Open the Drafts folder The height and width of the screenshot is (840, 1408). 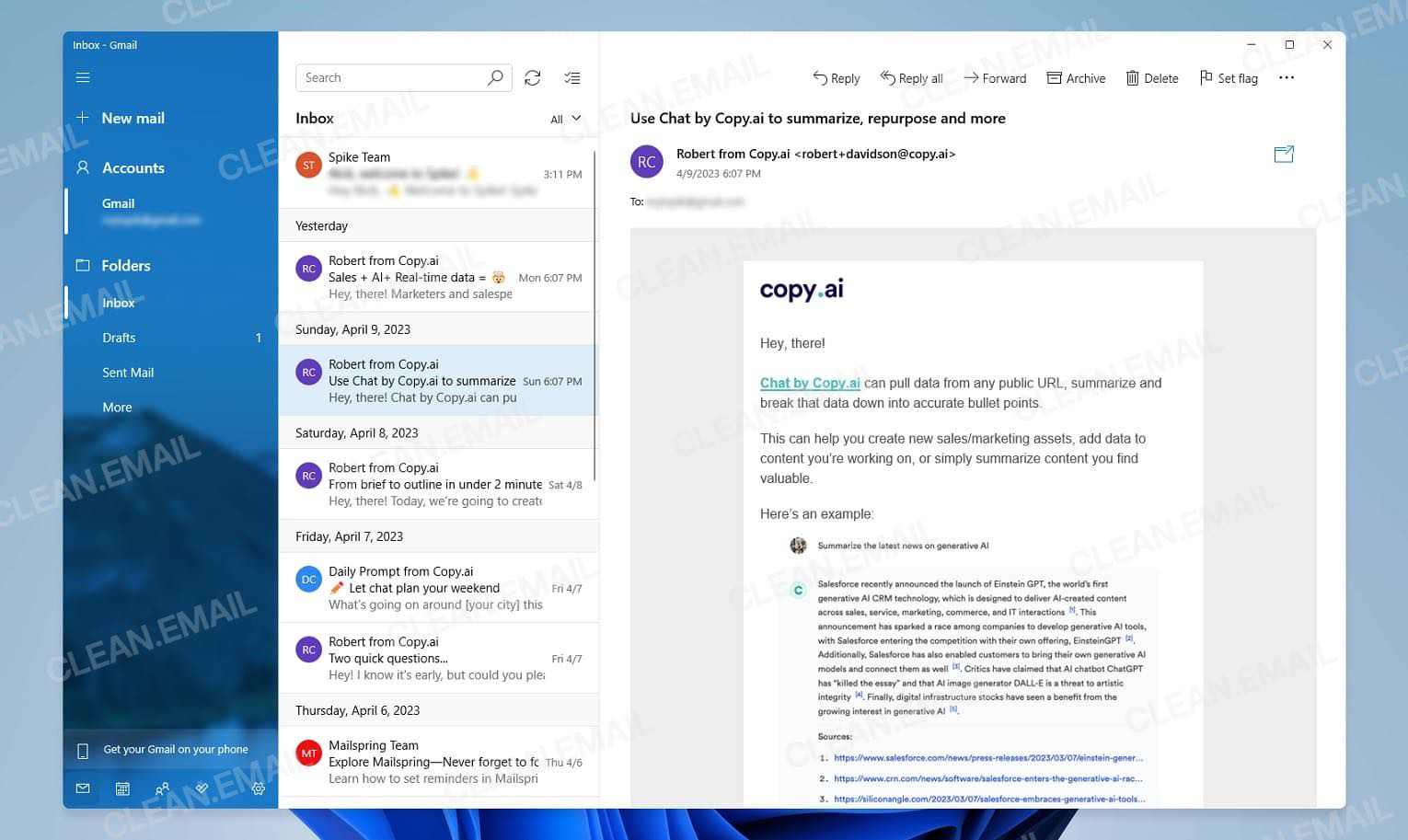pyautogui.click(x=171, y=338)
